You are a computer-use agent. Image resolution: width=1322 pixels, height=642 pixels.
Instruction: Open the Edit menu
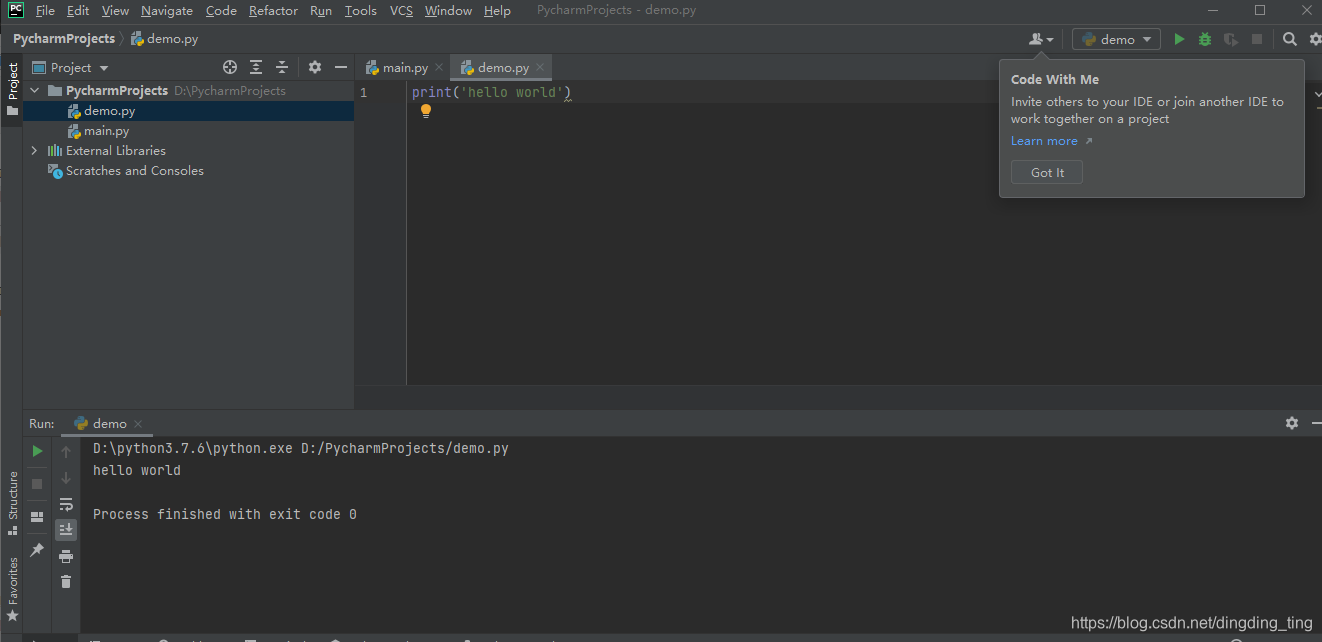coord(78,10)
